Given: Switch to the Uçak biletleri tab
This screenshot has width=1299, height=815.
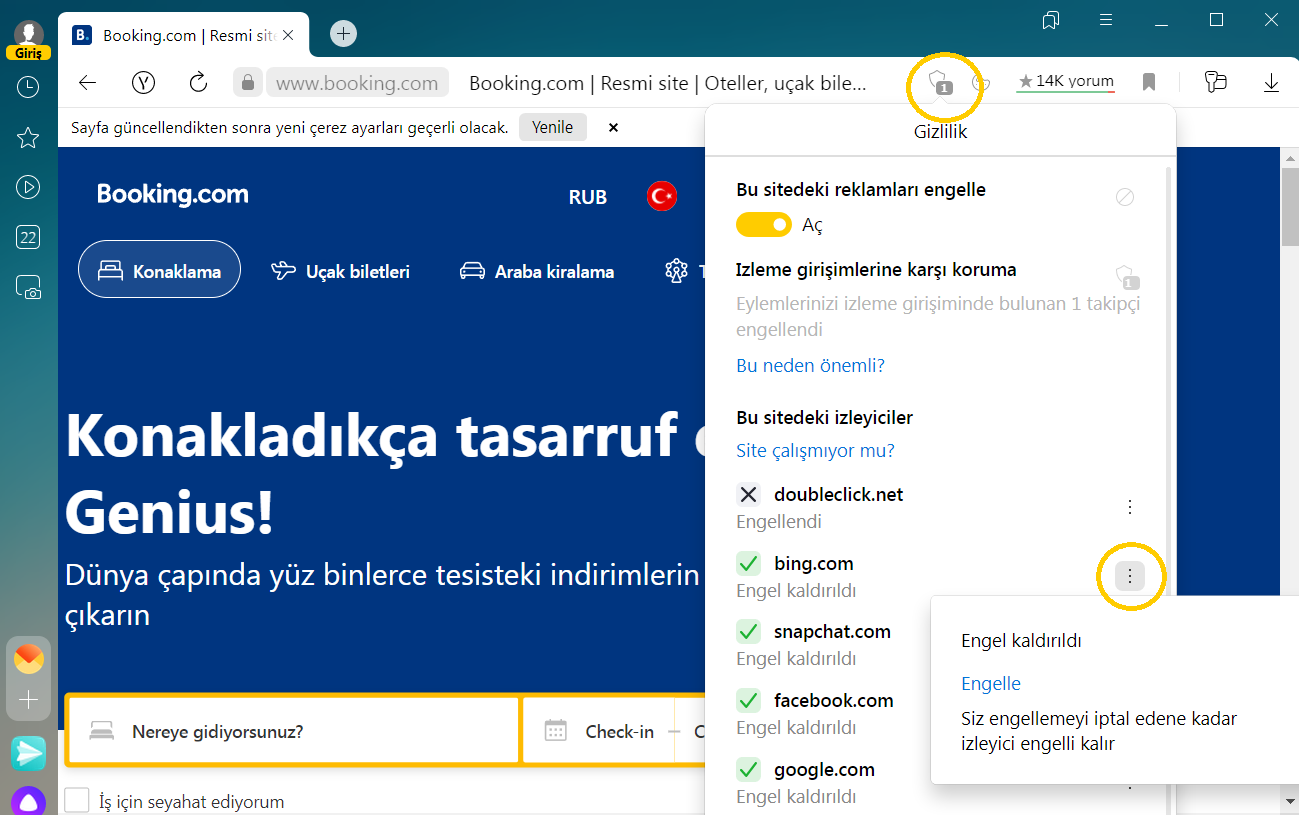Looking at the screenshot, I should (x=340, y=271).
